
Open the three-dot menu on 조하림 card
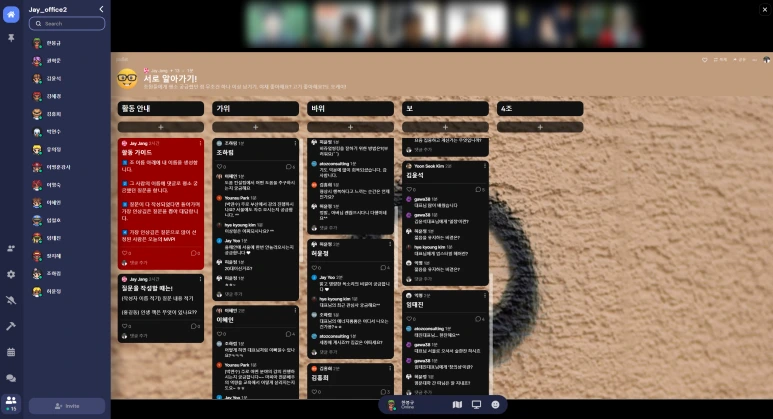coord(295,143)
